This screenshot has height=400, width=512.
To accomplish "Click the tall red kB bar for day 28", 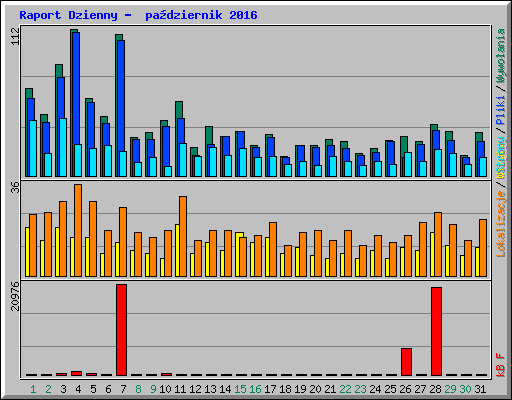I will coord(436,331).
